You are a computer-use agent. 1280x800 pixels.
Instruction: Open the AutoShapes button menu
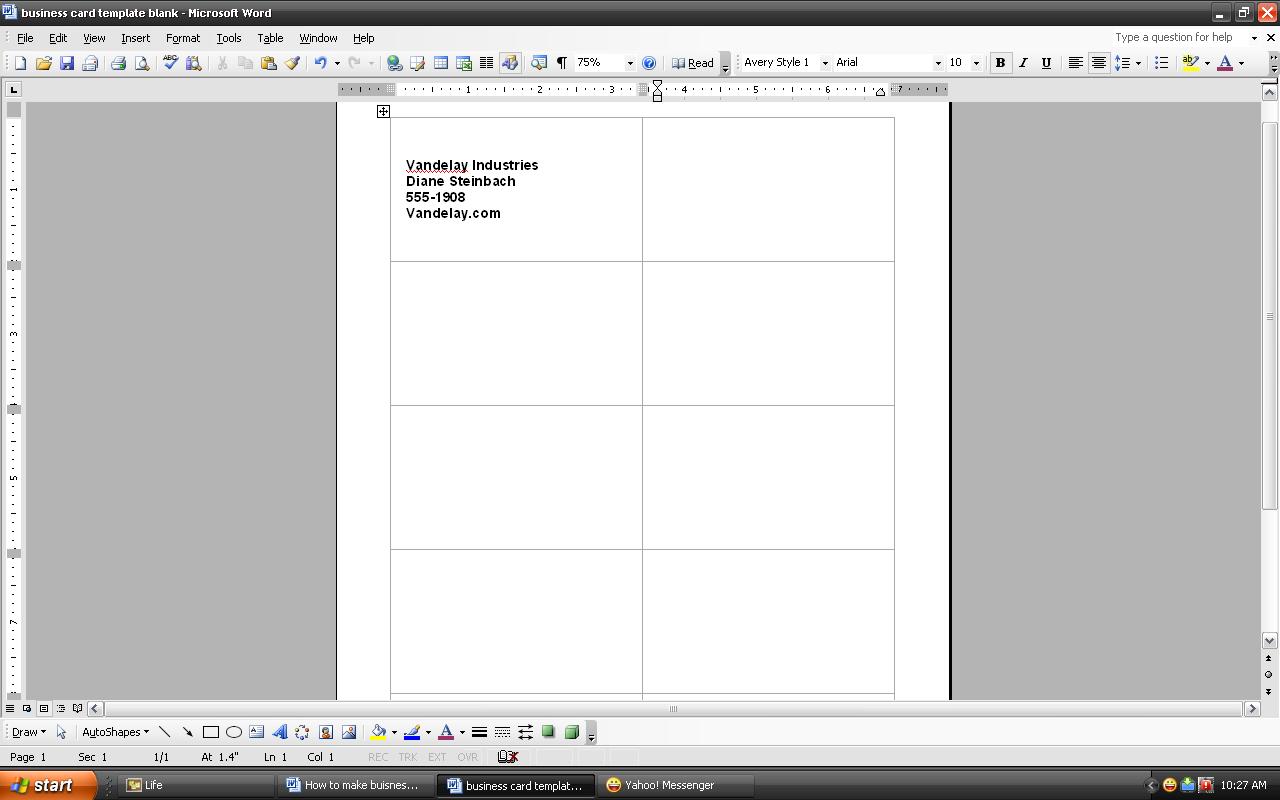pos(115,732)
